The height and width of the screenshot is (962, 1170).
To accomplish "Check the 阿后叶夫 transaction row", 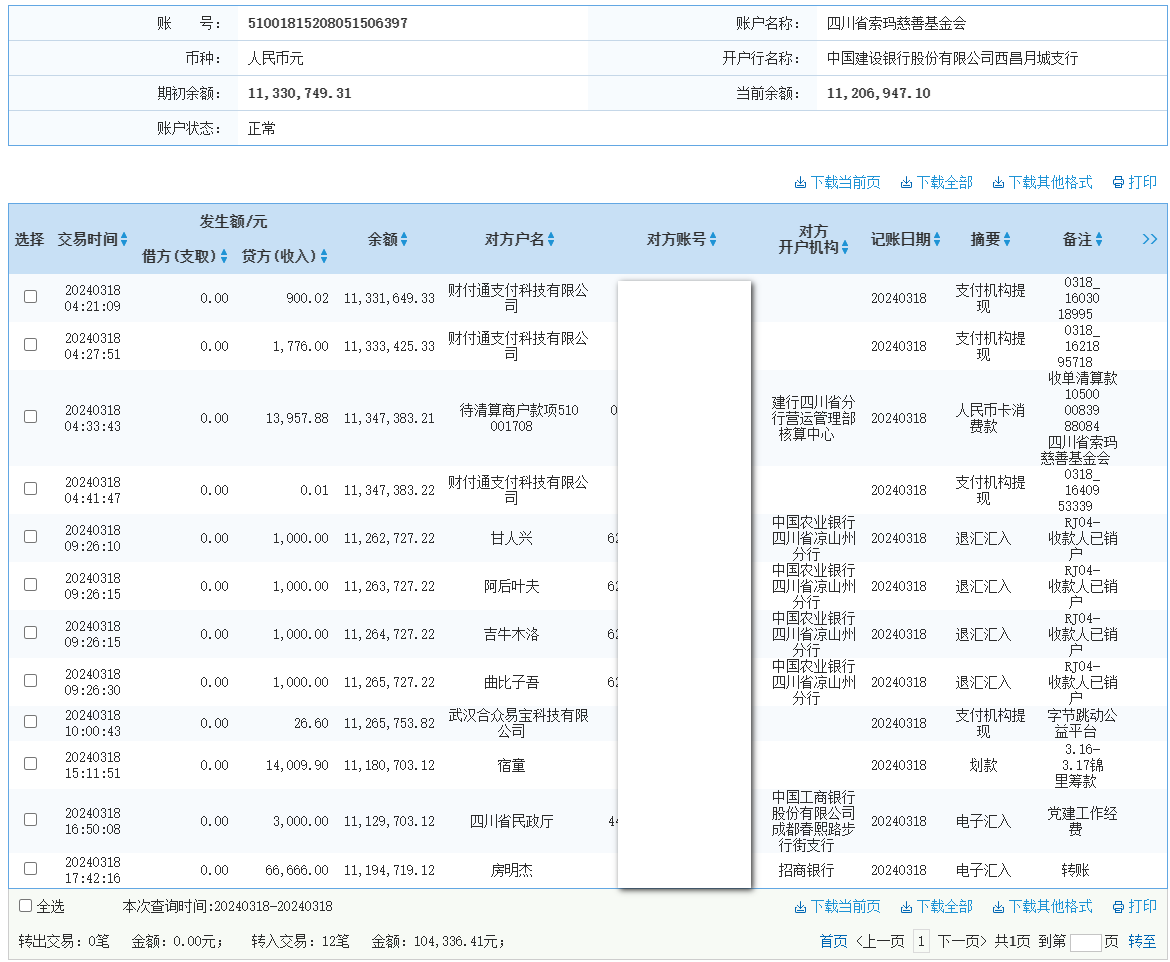I will 31,584.
